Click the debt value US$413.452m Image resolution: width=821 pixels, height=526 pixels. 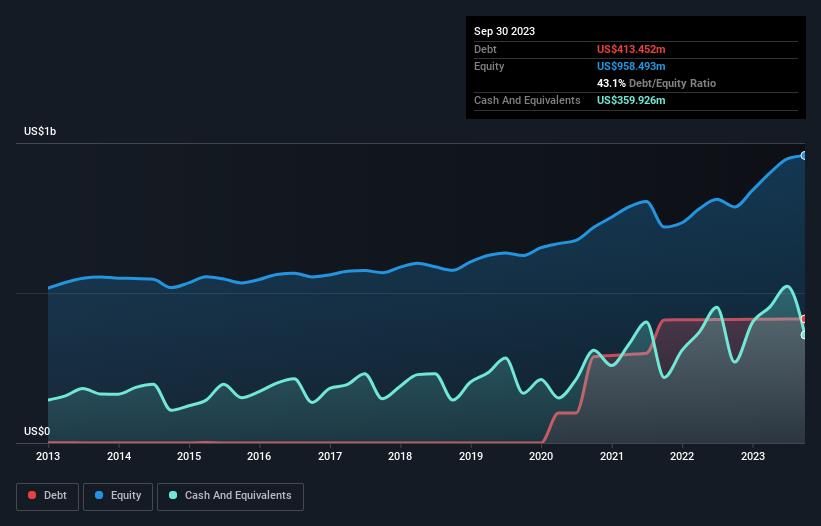(631, 49)
